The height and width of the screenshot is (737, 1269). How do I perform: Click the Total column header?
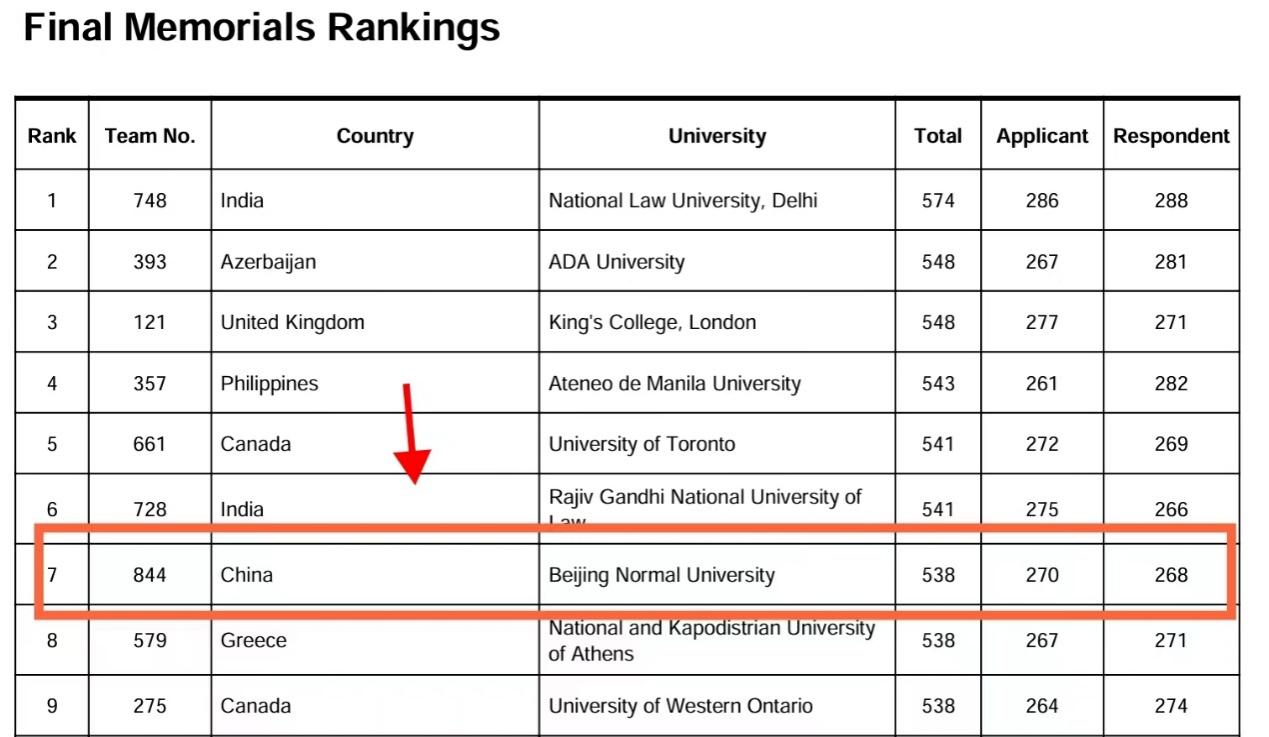(938, 136)
